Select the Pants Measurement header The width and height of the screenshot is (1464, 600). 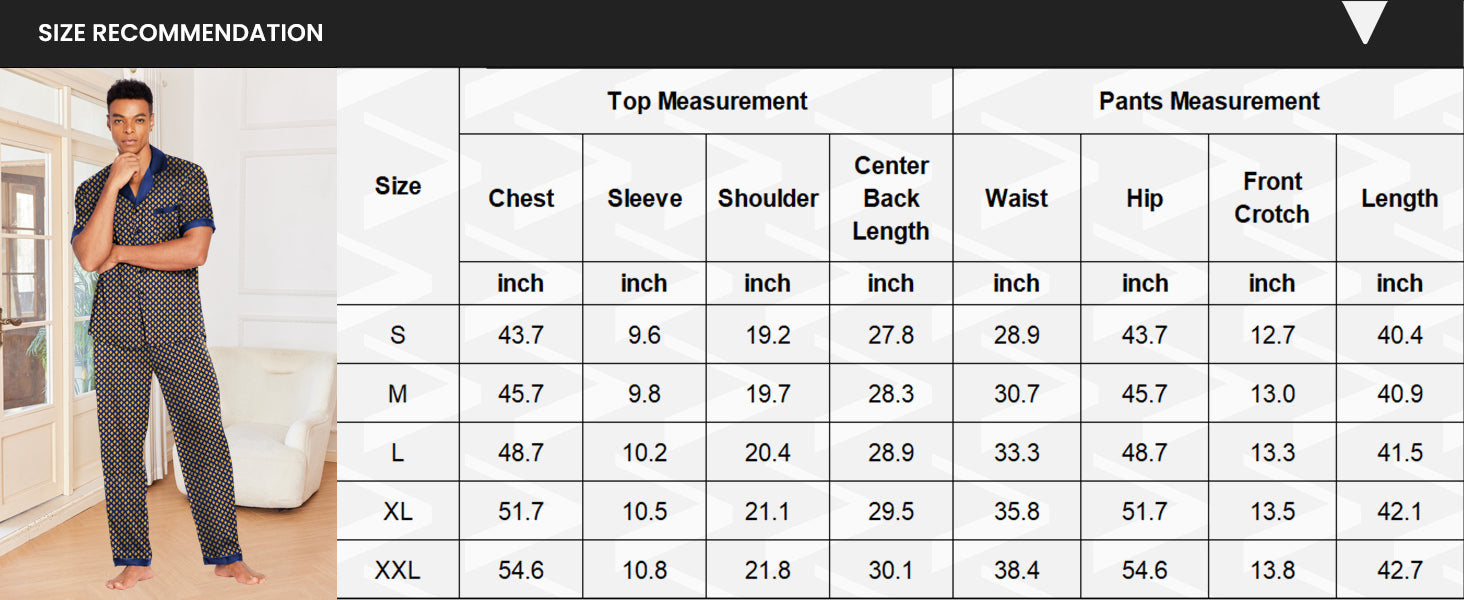coord(1209,101)
